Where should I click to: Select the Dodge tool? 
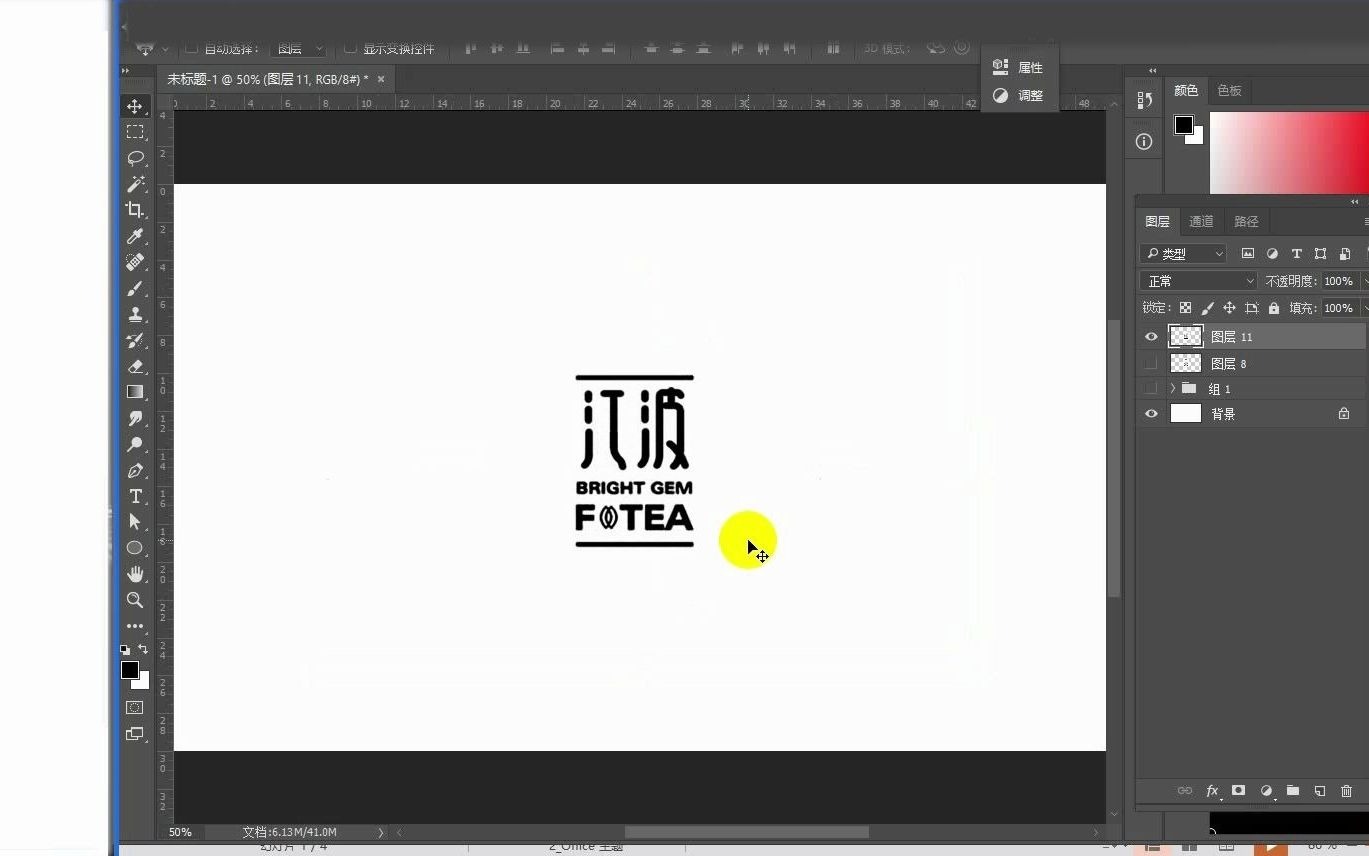(135, 444)
